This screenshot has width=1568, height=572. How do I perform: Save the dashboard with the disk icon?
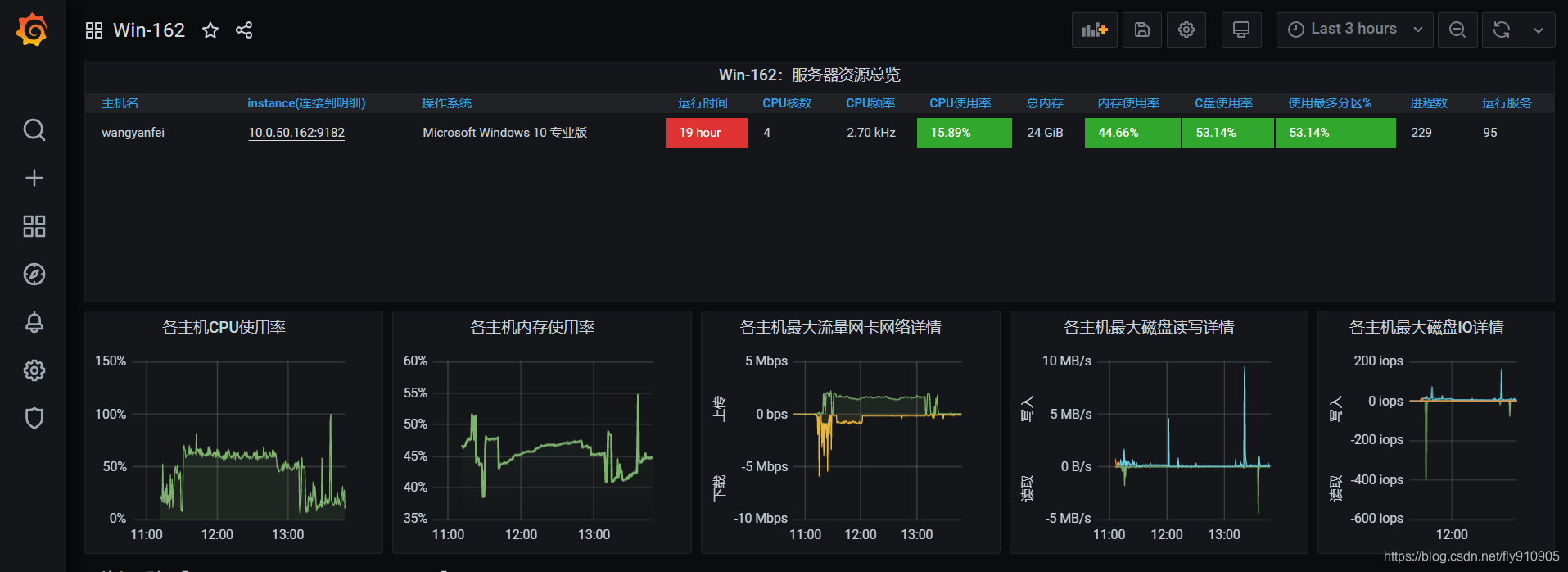tap(1142, 30)
